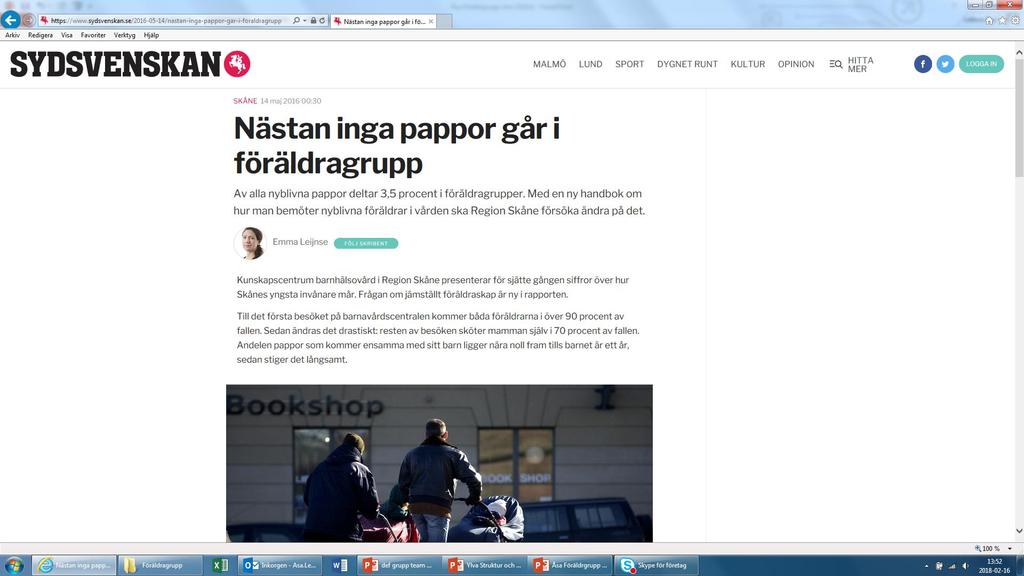Screen dimensions: 1024x576
Task: Click the page scrollbar down arrow
Action: 1018,531
